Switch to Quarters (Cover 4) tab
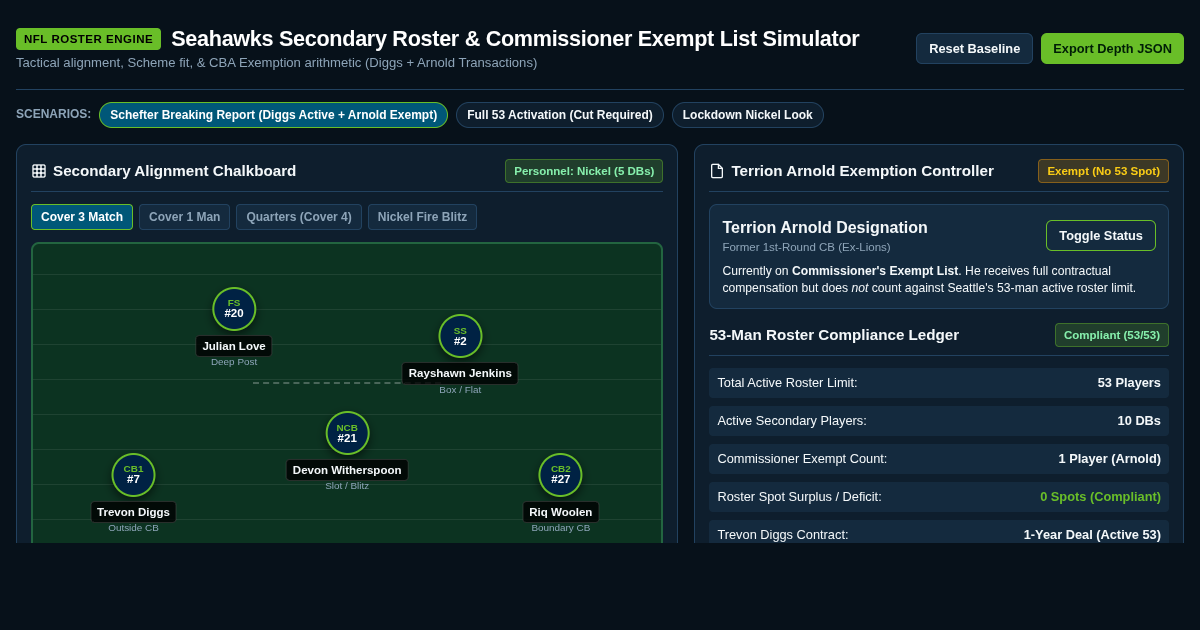The image size is (1200, 630). pos(299,217)
